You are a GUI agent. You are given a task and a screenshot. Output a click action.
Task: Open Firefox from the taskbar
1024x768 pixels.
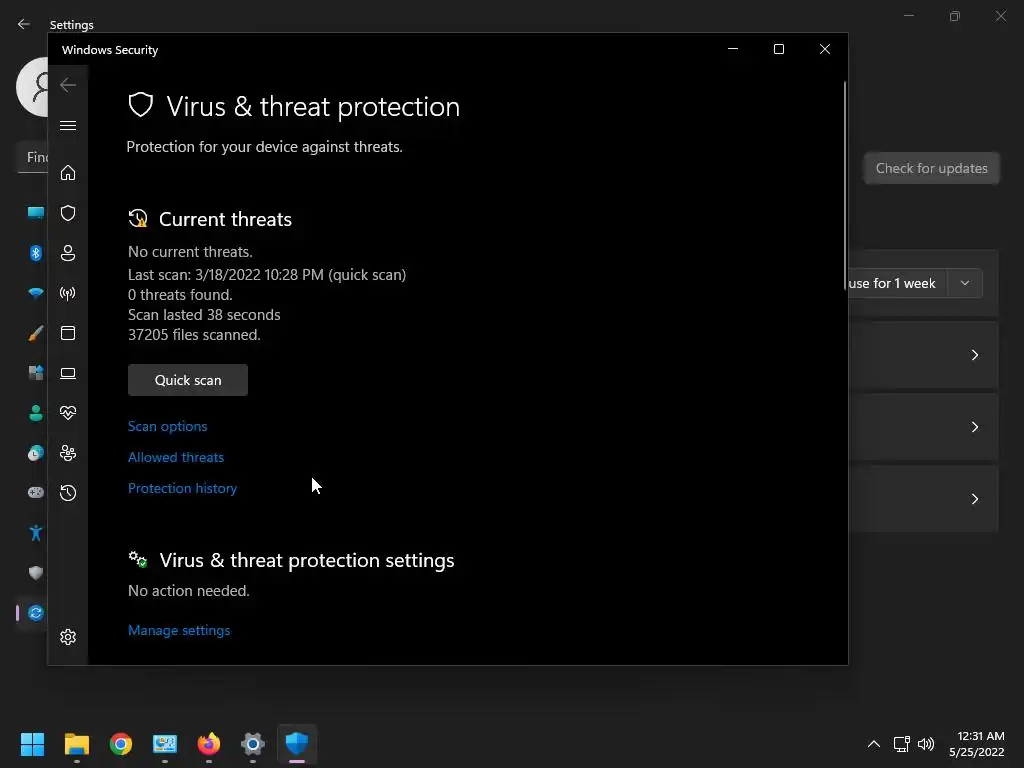tap(209, 744)
